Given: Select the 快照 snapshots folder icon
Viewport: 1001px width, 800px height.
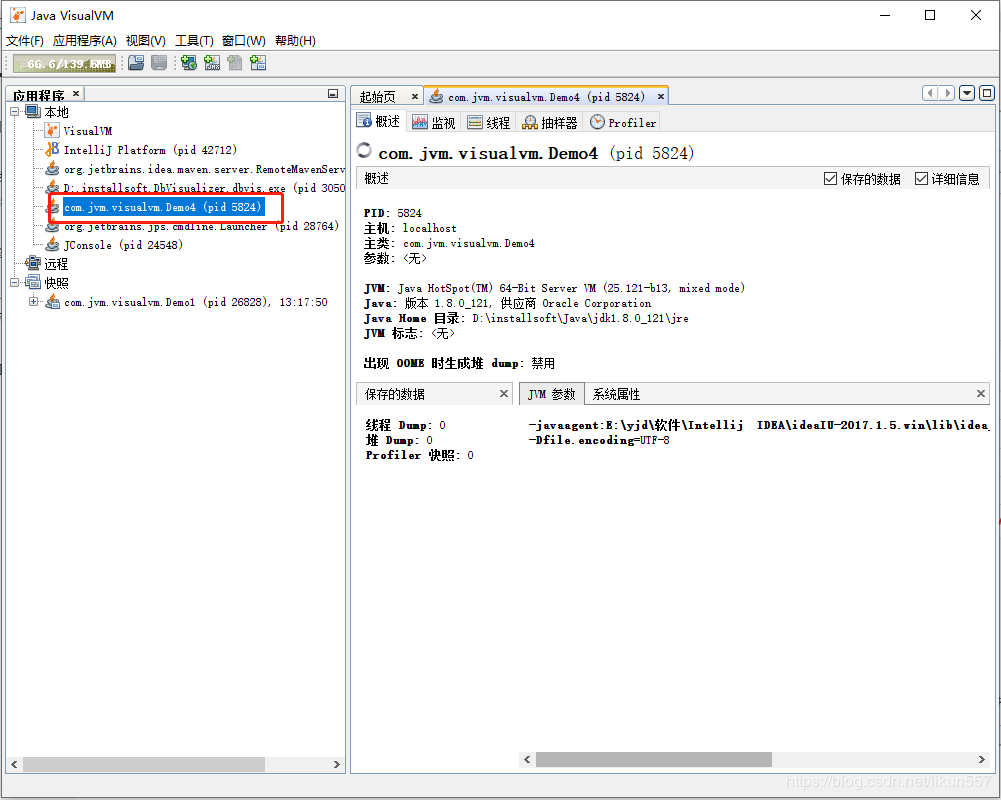Looking at the screenshot, I should click(33, 282).
